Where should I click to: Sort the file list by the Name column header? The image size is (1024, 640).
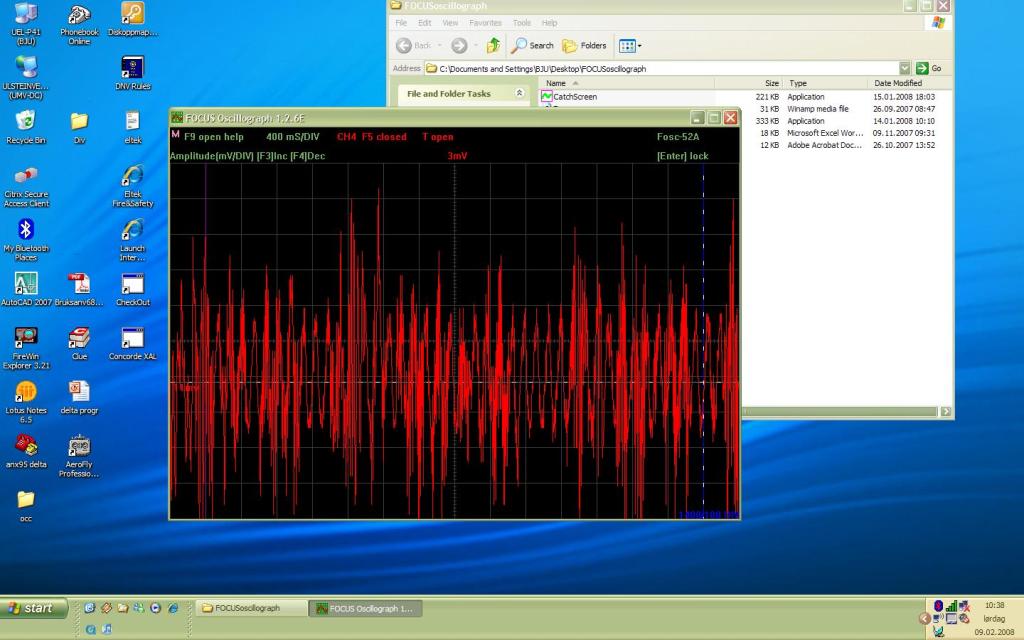tap(626, 83)
